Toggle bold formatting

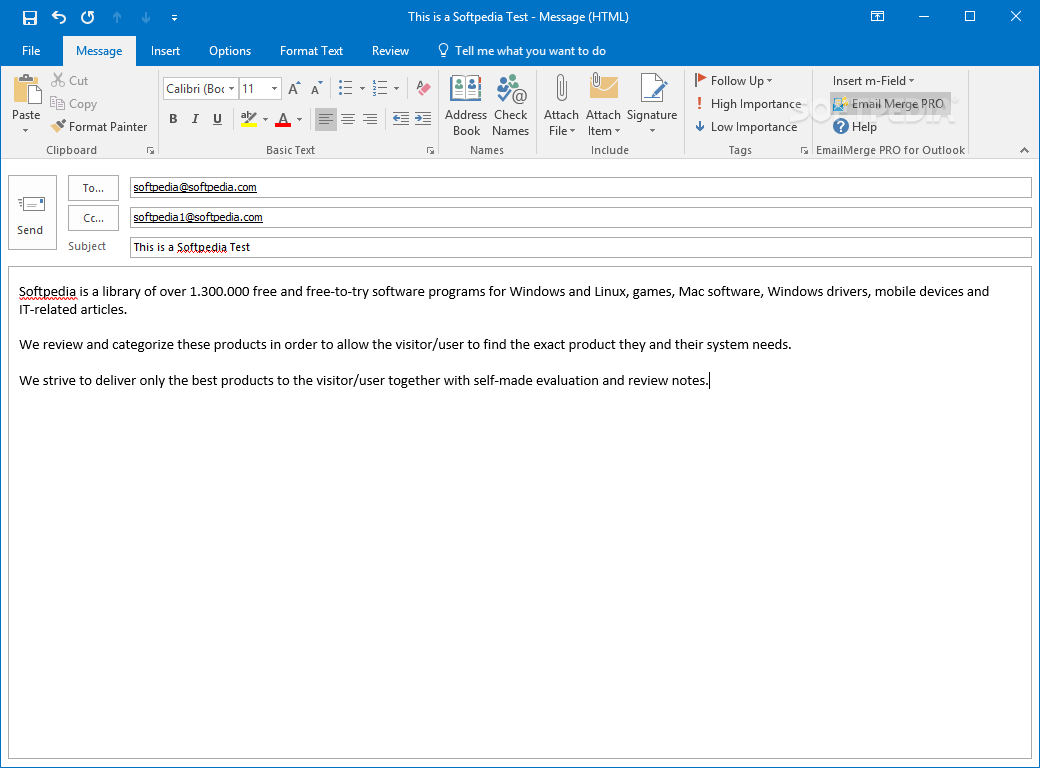173,119
